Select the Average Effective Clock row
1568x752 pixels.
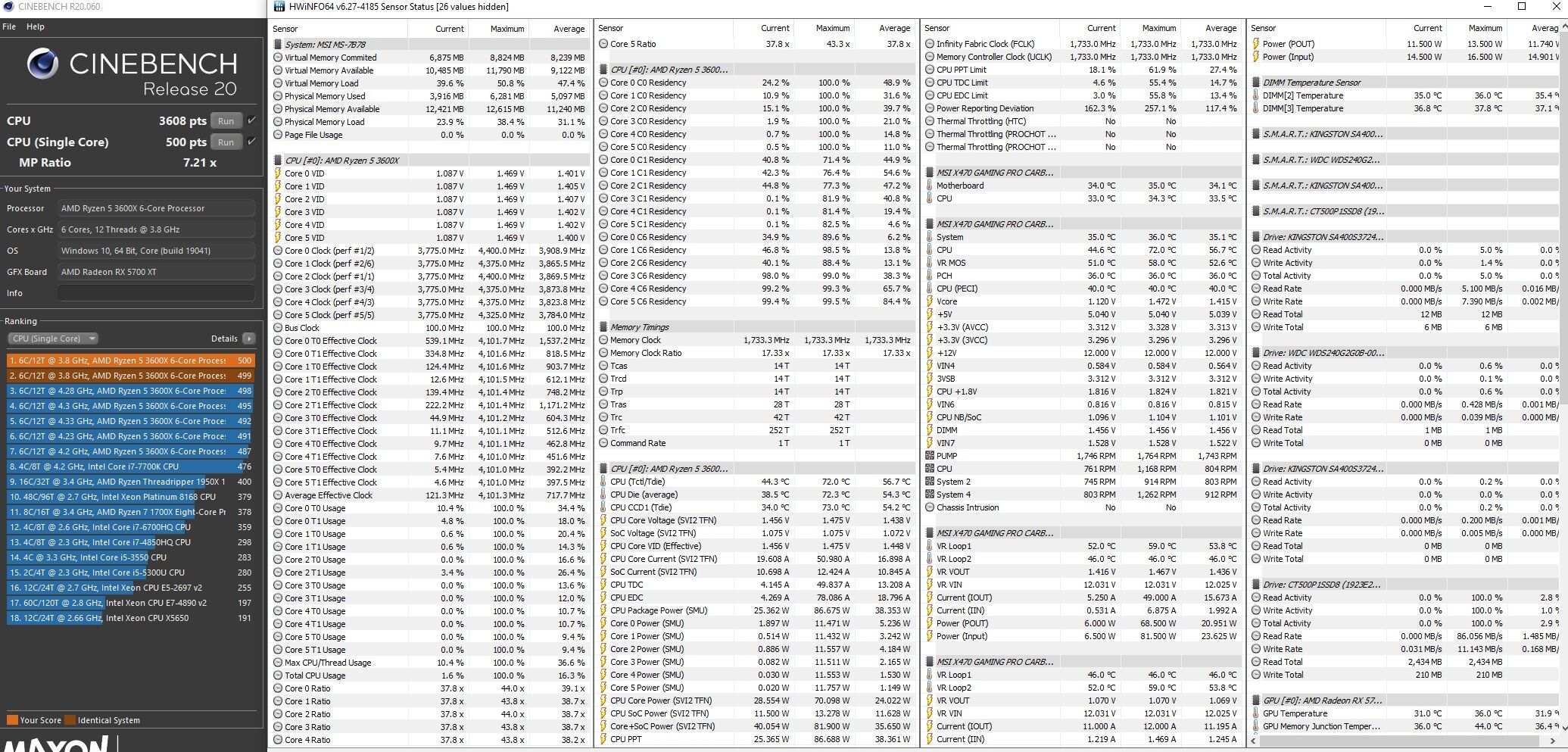point(429,495)
